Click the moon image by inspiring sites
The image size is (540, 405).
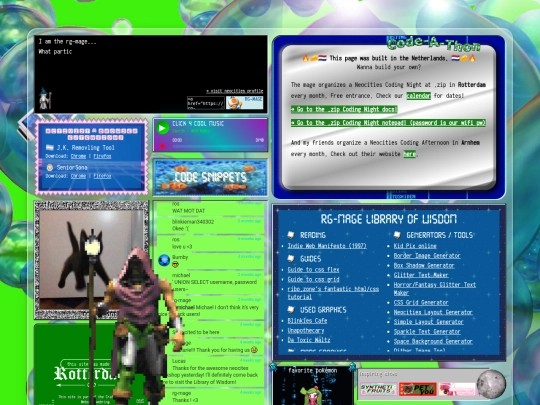(491, 384)
